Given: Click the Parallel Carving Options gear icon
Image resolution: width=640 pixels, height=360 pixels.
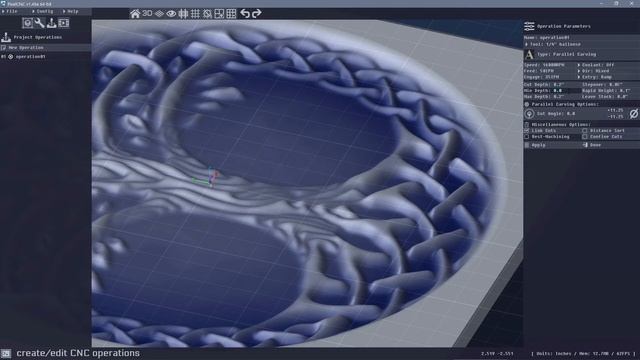Looking at the screenshot, I should 527,104.
